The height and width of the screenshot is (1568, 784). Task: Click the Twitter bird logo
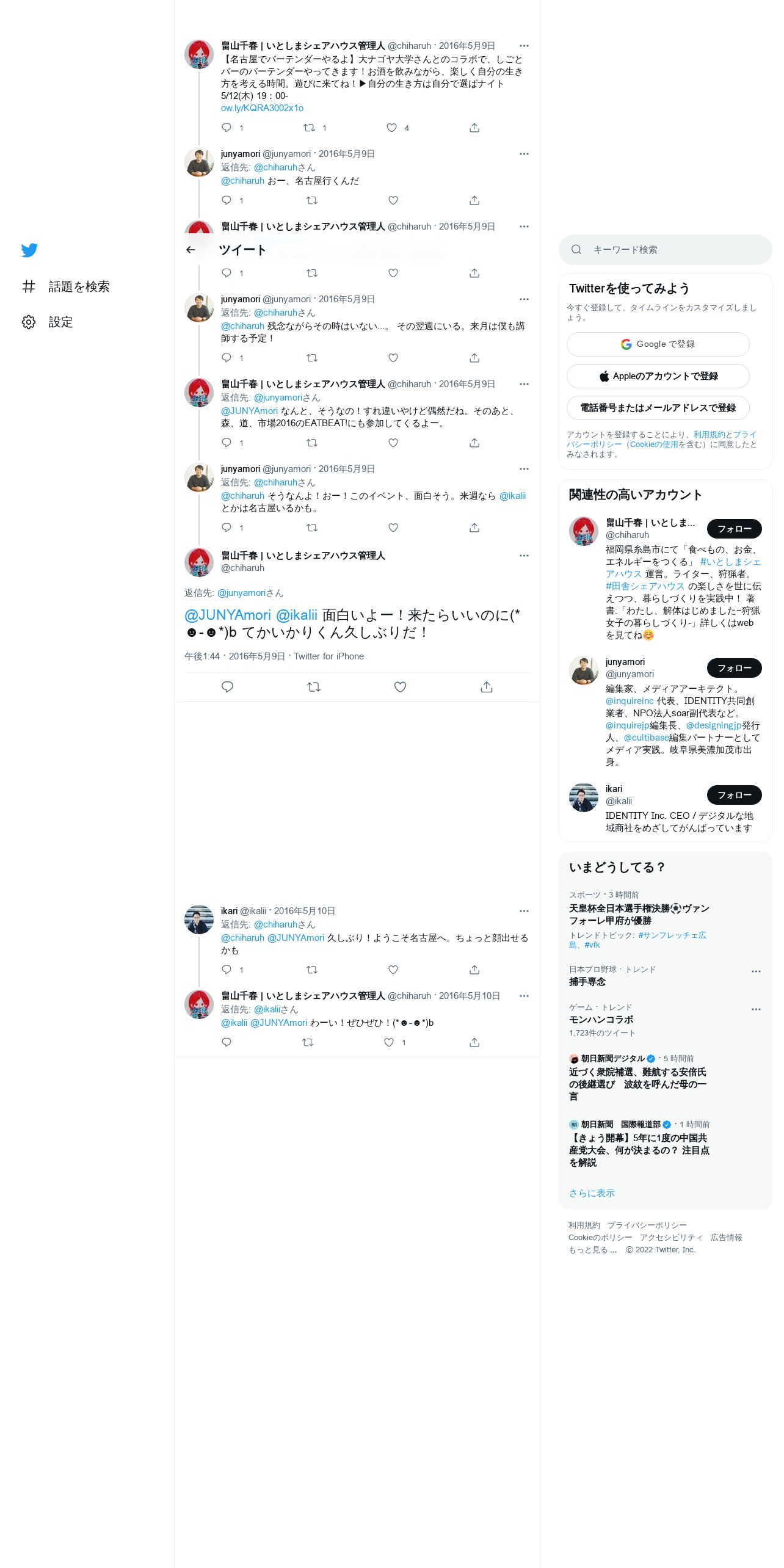(29, 250)
